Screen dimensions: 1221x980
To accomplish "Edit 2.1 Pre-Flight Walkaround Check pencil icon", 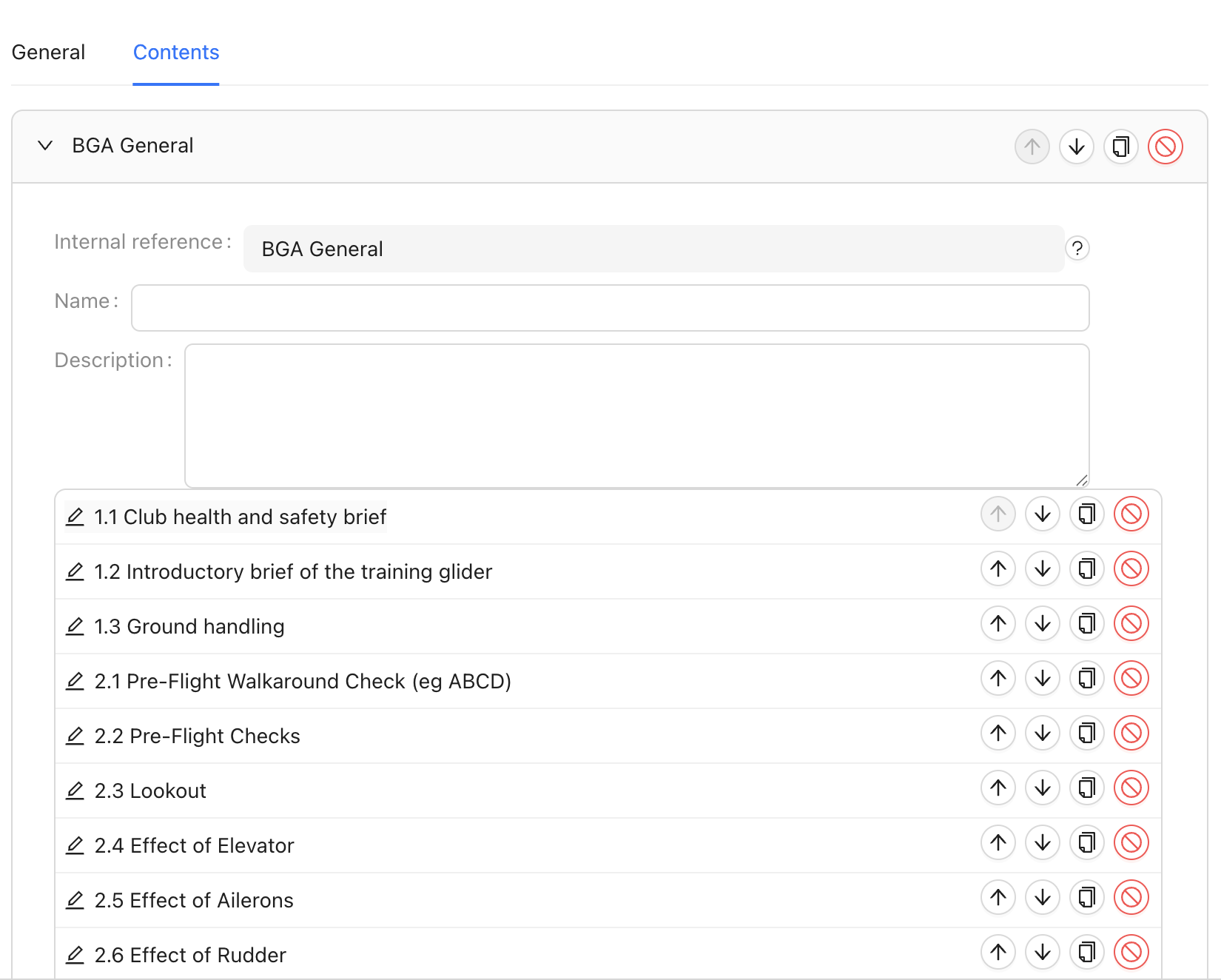I will tap(75, 681).
